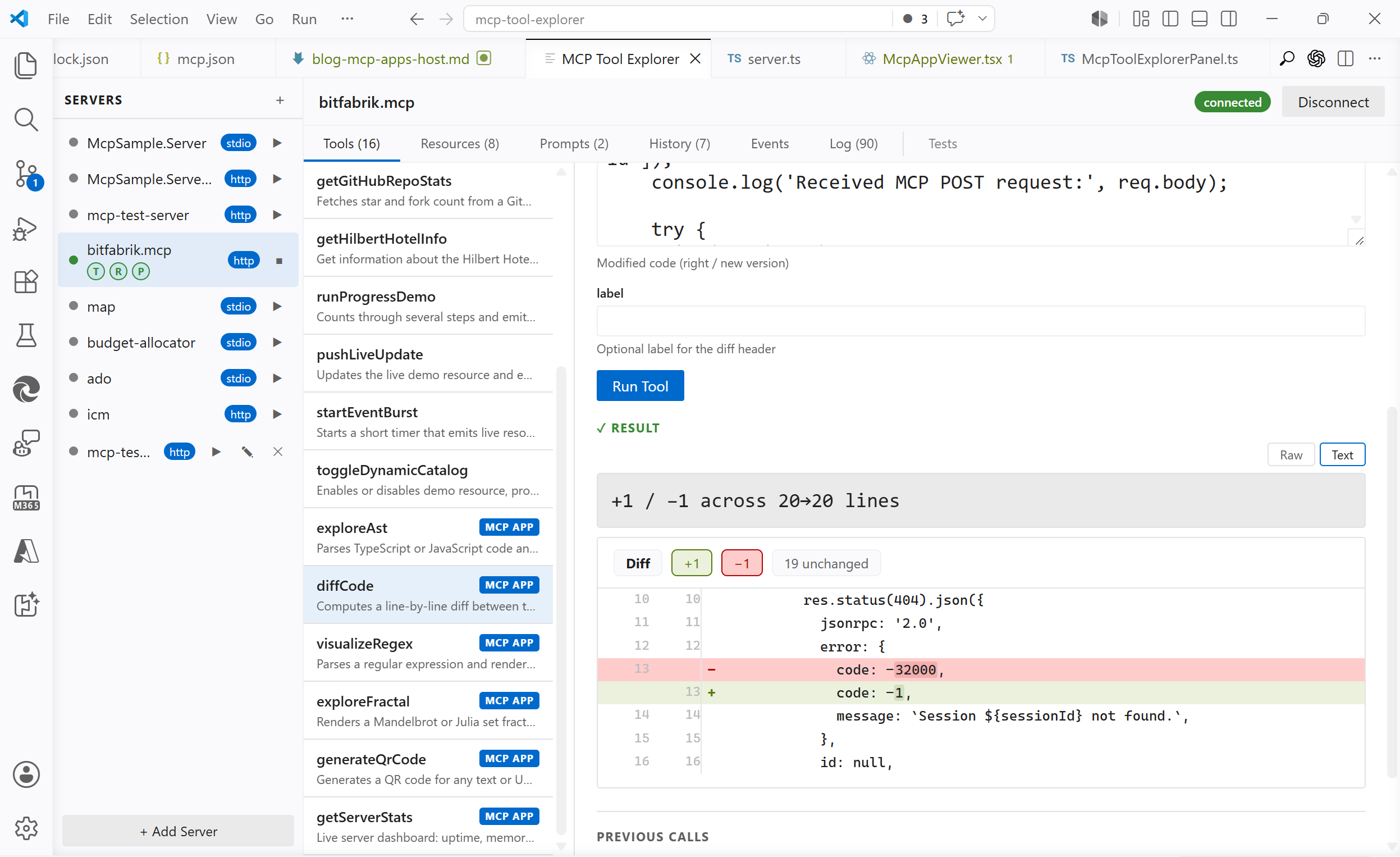This screenshot has width=1400, height=857.
Task: Stop the bitfabrik.mcp server
Action: pyautogui.click(x=279, y=261)
